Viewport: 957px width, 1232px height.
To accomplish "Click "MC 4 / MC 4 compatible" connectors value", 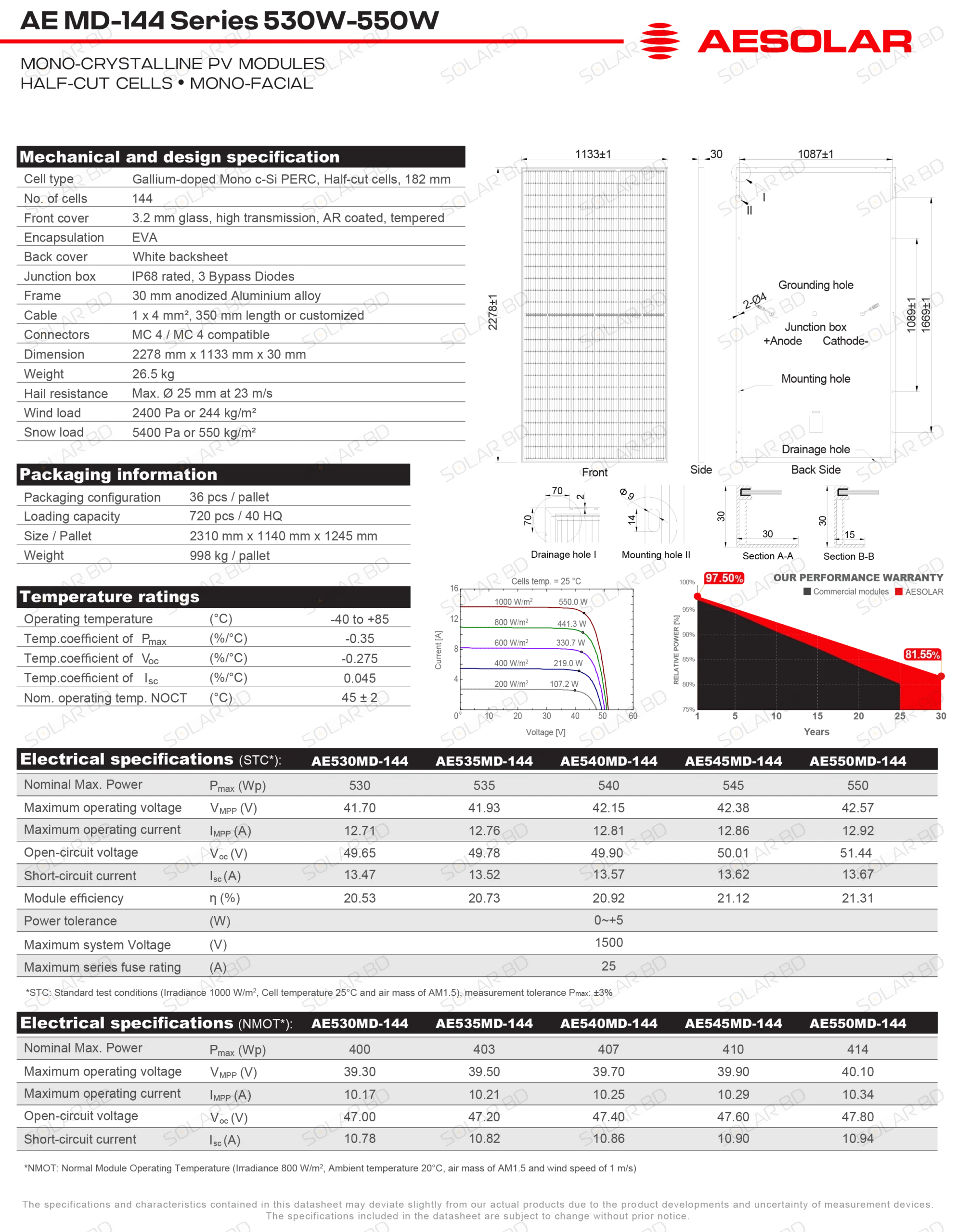I will [x=201, y=334].
